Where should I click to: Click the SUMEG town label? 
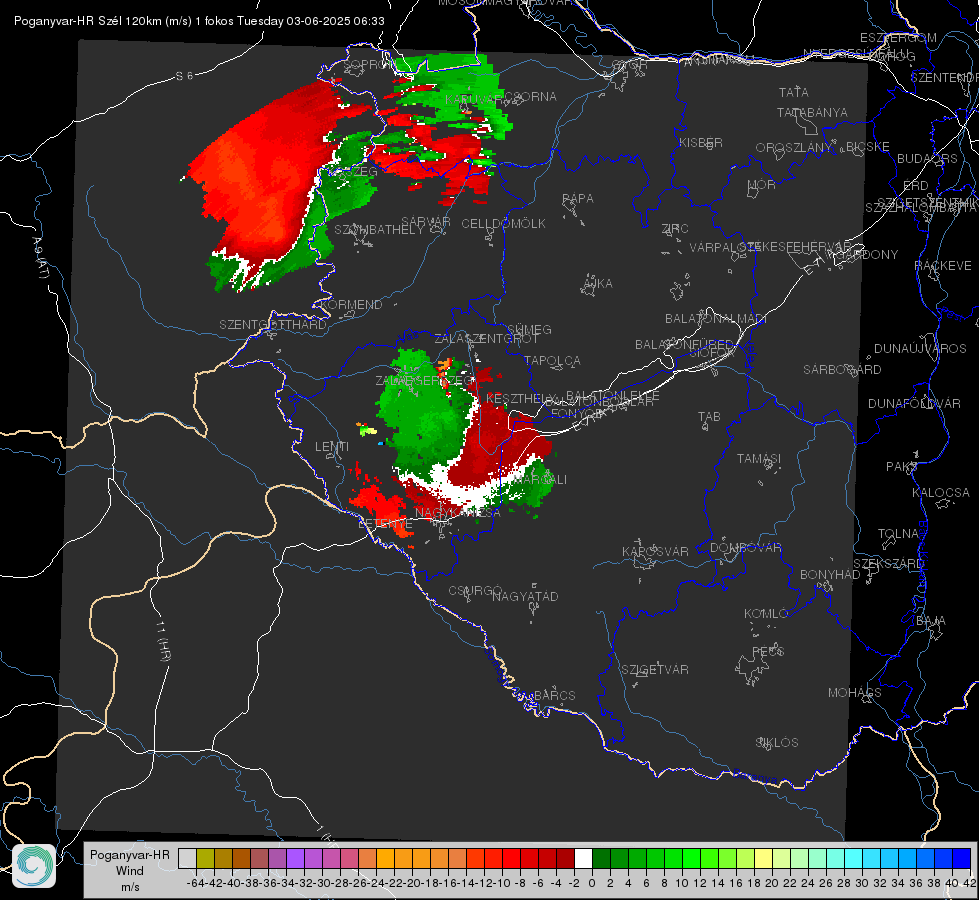(x=529, y=329)
